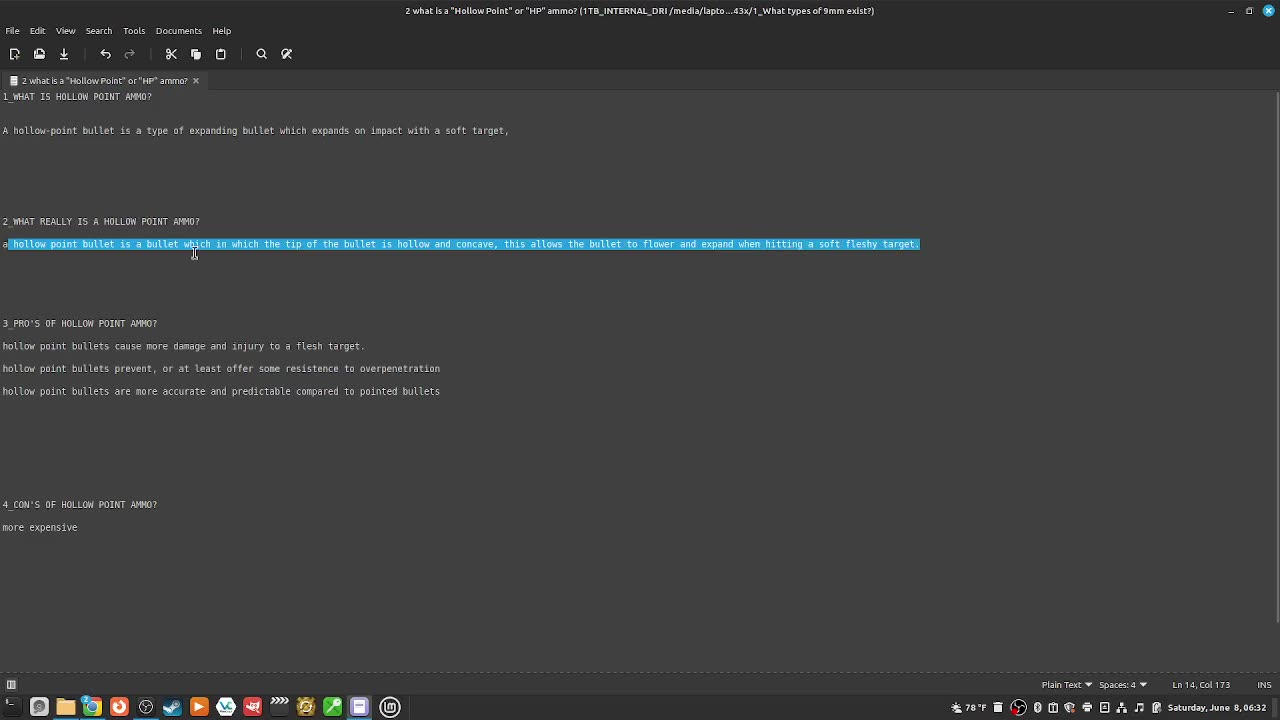
Task: Open the Search menu
Action: tap(98, 31)
